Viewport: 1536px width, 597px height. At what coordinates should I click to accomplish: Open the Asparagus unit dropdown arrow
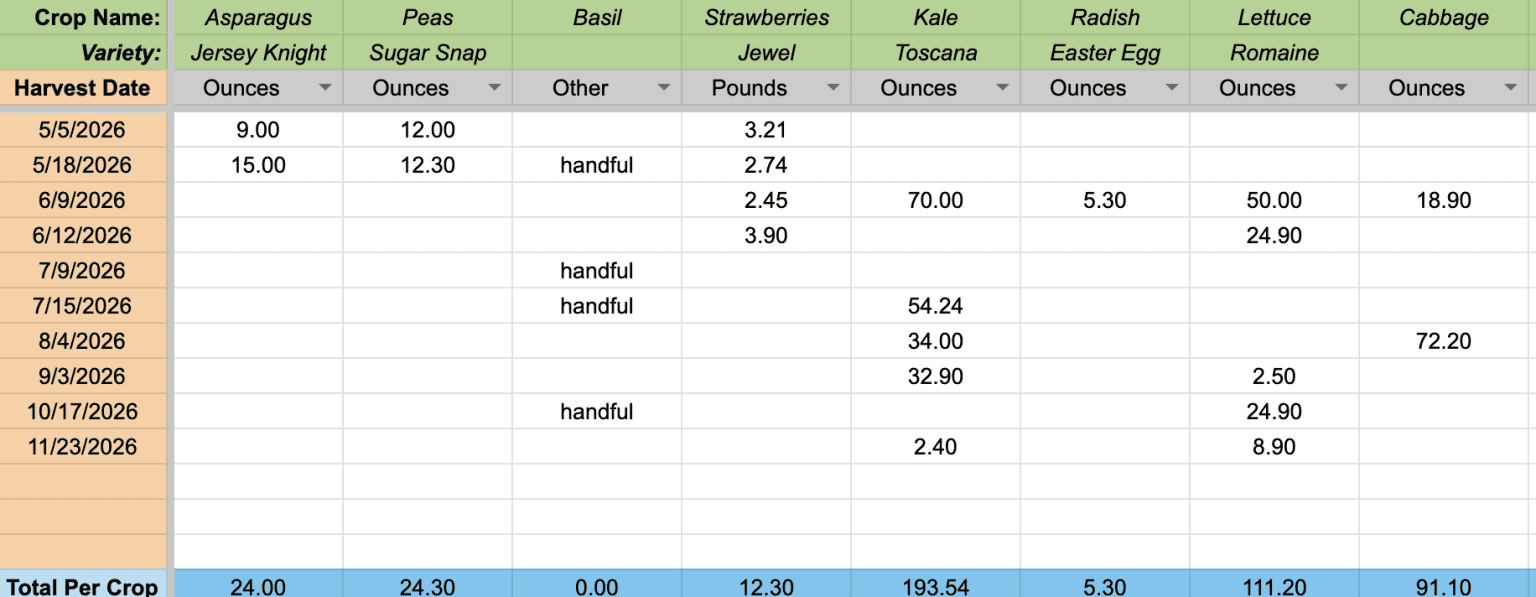click(325, 88)
